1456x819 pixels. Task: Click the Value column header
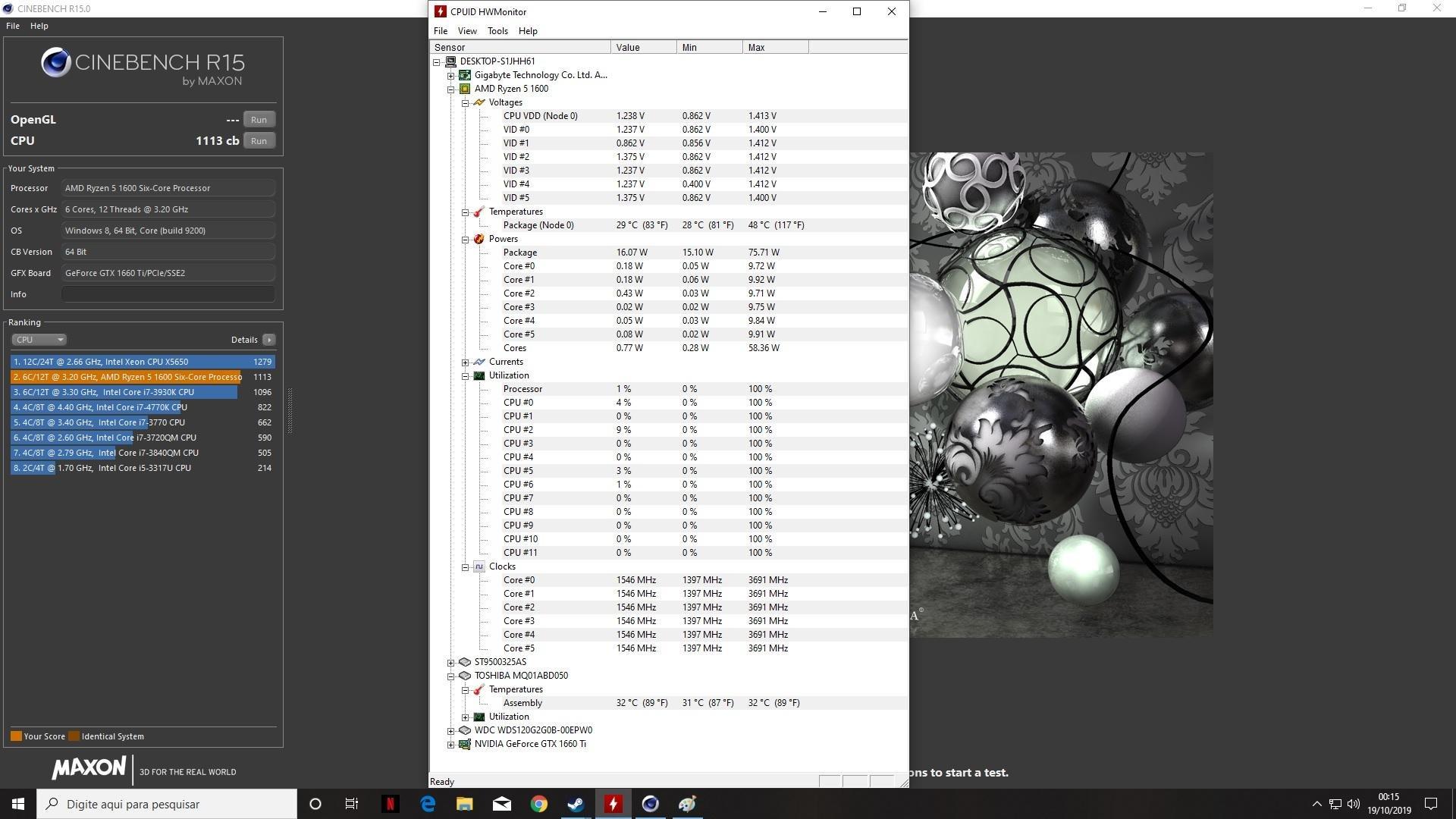[x=644, y=48]
